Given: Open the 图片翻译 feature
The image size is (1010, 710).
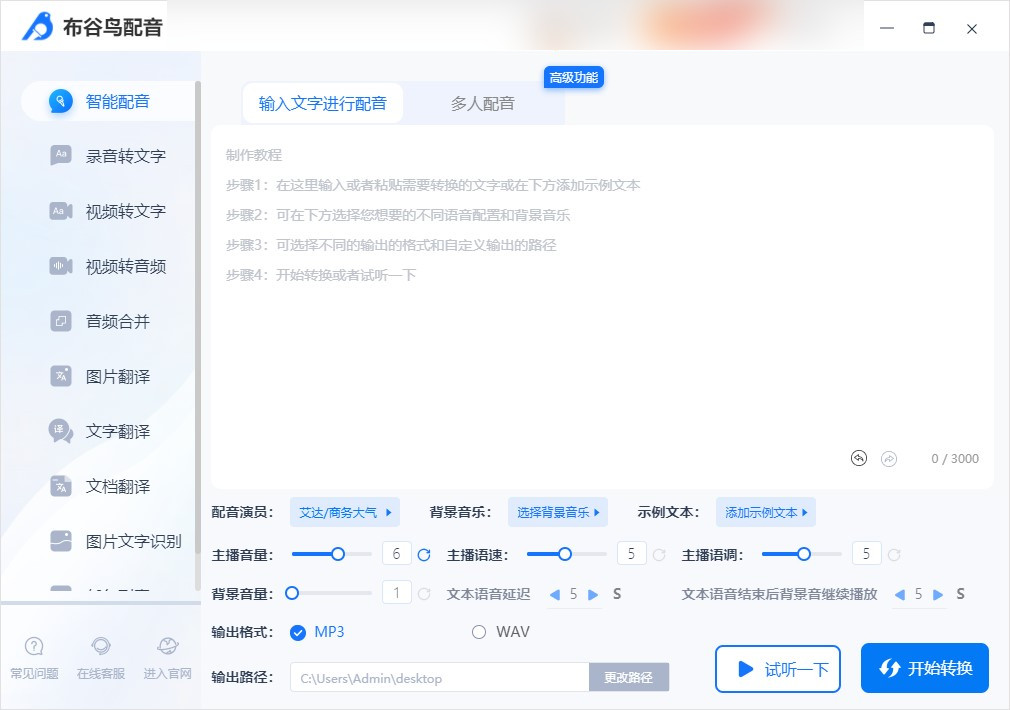Looking at the screenshot, I should pyautogui.click(x=120, y=376).
